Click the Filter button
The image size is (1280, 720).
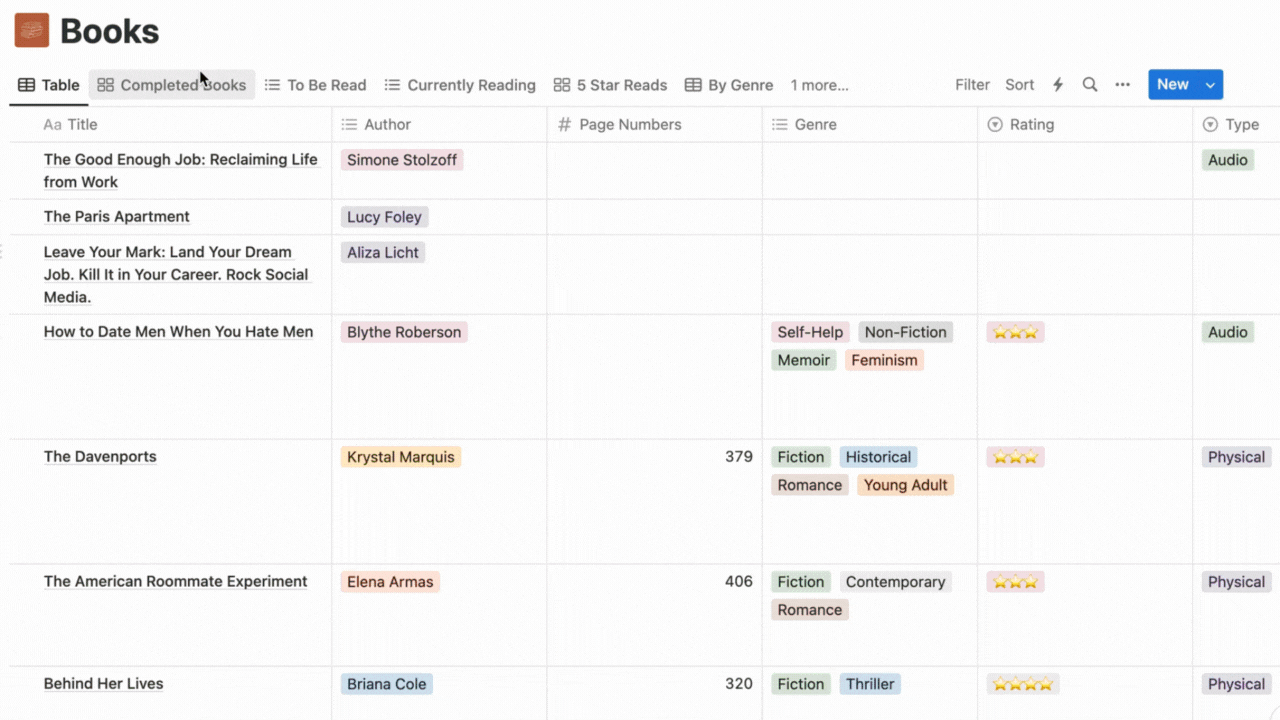(972, 85)
